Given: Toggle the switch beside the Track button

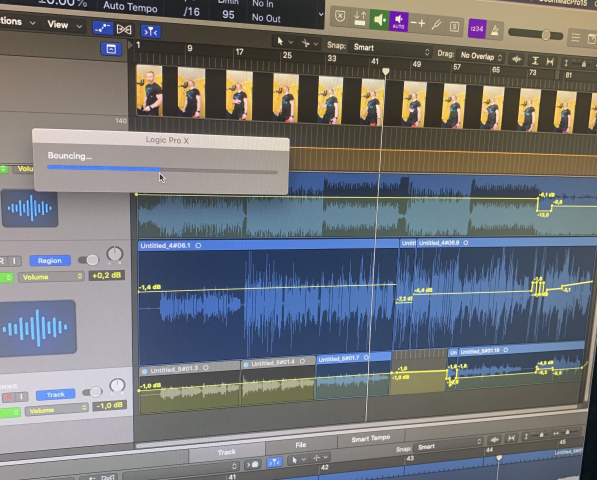Looking at the screenshot, I should (x=92, y=392).
